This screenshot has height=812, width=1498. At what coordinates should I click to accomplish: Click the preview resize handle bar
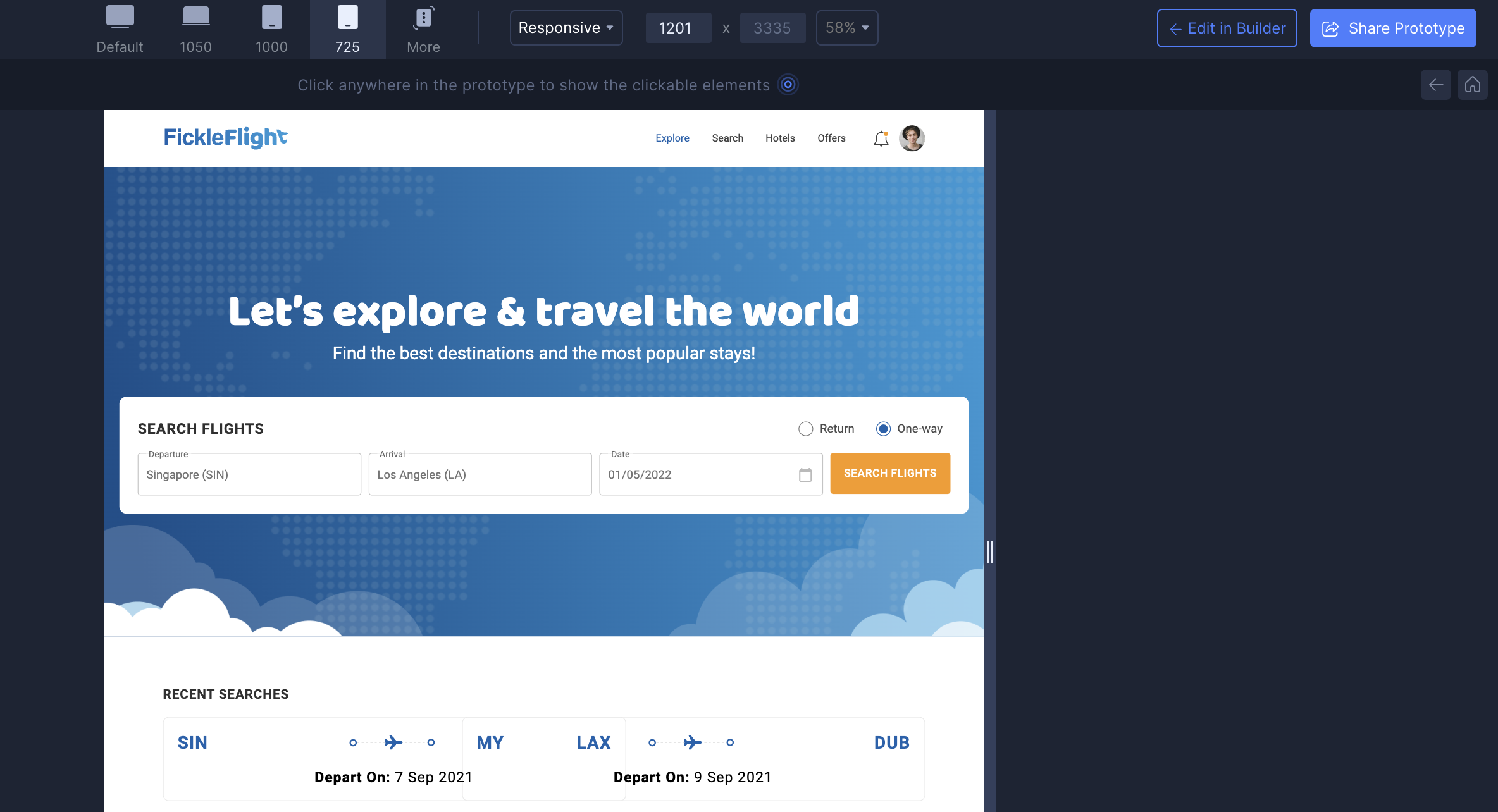(990, 552)
